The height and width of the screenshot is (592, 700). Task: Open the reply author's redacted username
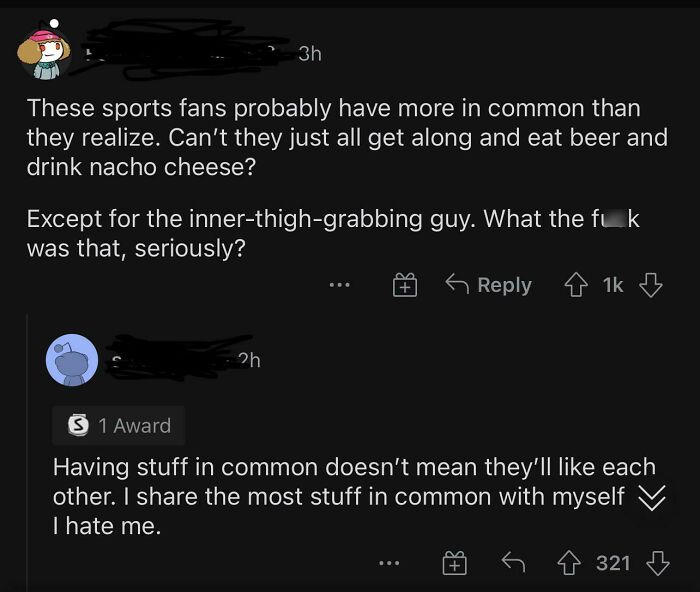[175, 360]
